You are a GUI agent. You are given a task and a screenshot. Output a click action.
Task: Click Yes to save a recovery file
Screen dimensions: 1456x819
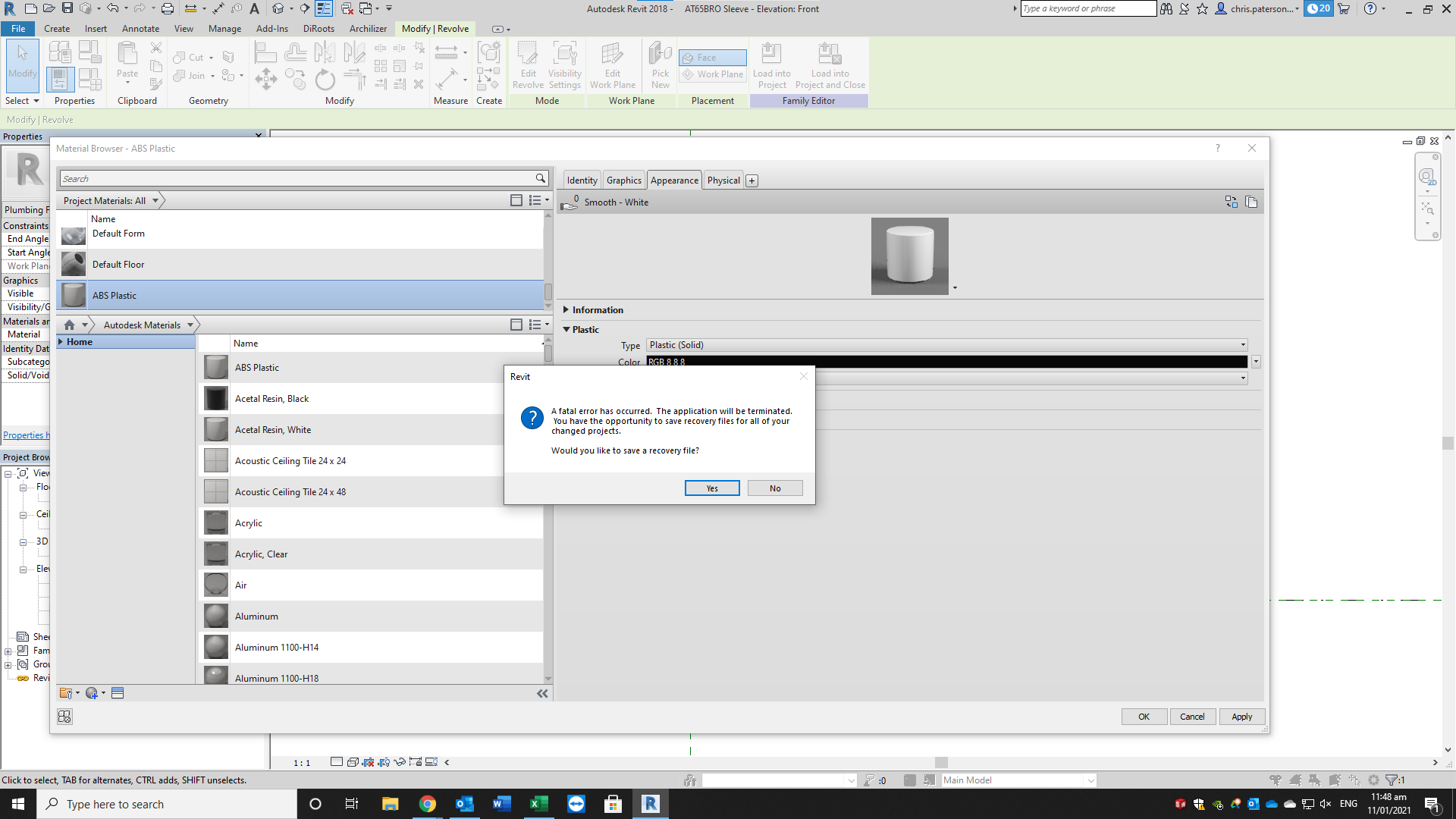pyautogui.click(x=711, y=488)
